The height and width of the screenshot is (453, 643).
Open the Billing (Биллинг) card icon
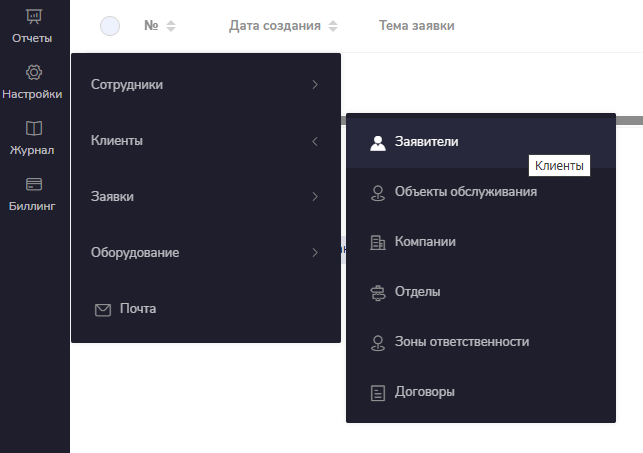click(34, 185)
